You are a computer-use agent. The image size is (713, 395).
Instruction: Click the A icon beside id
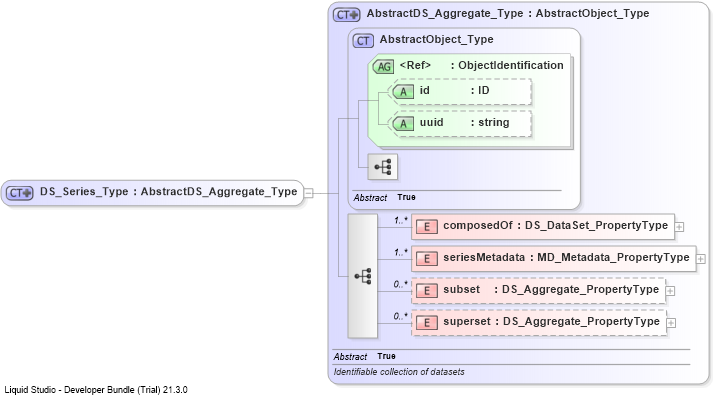(x=403, y=92)
